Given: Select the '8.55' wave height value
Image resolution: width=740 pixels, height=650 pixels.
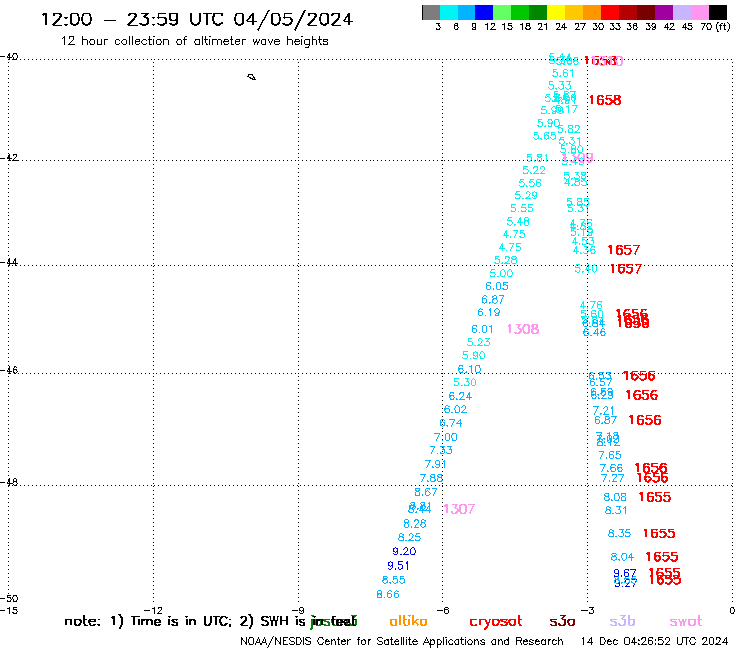Looking at the screenshot, I should pyautogui.click(x=394, y=580).
